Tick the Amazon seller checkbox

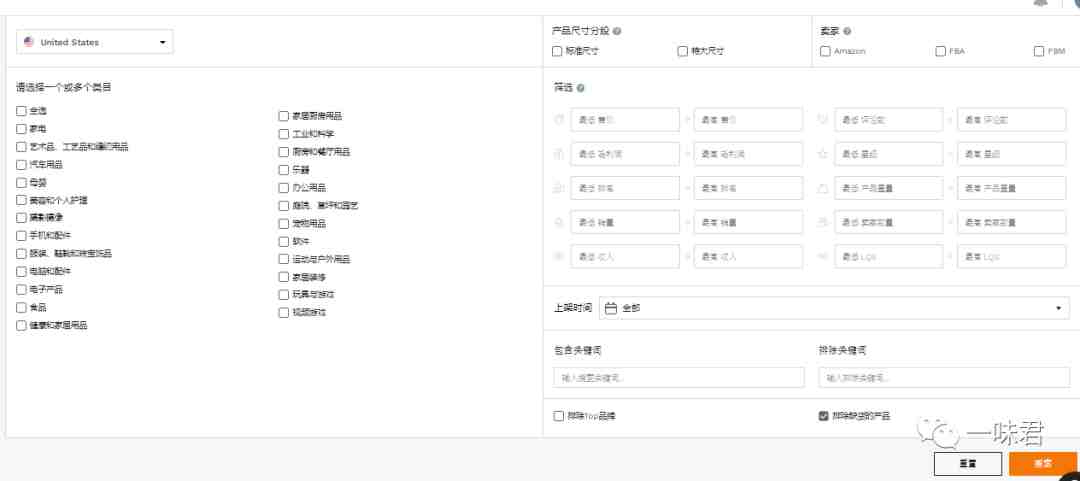click(825, 51)
